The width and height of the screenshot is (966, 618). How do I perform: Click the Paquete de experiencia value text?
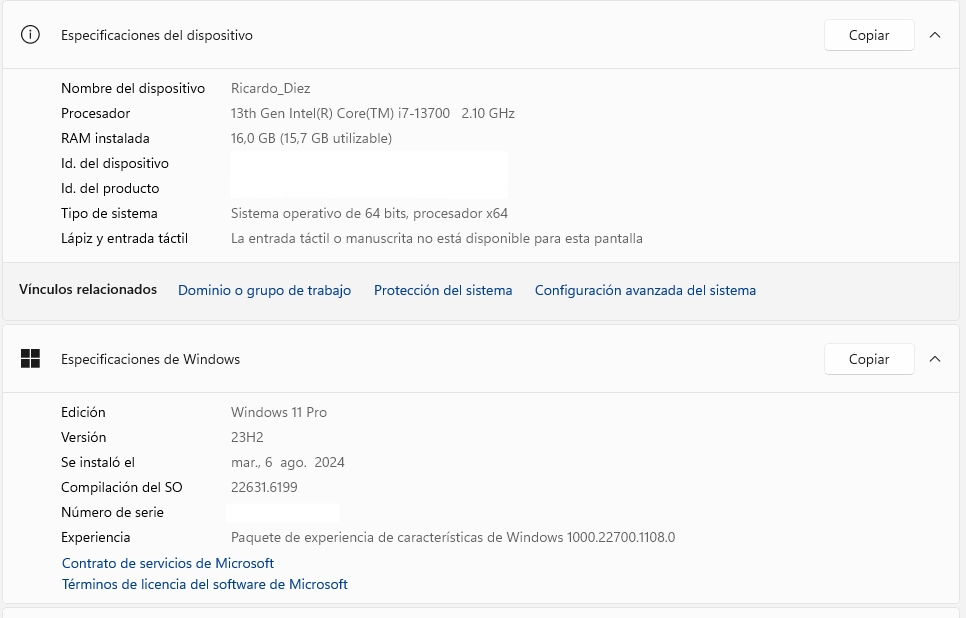tap(452, 537)
